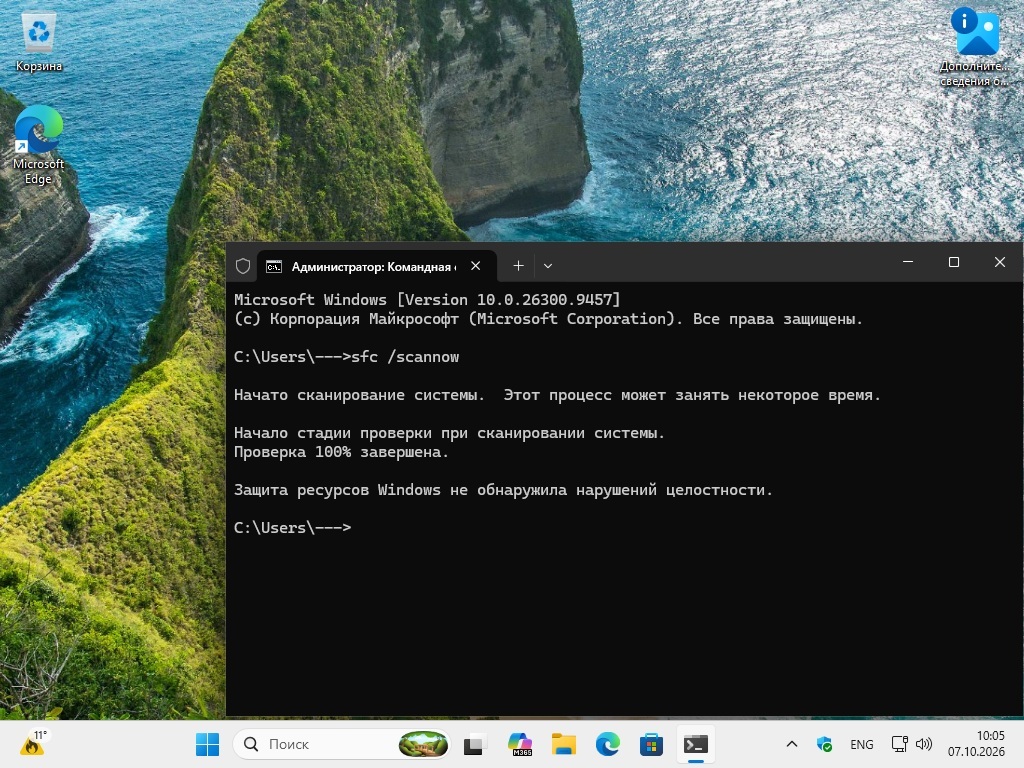Open Microsoft Edge from the taskbar
The height and width of the screenshot is (768, 1024).
[608, 744]
